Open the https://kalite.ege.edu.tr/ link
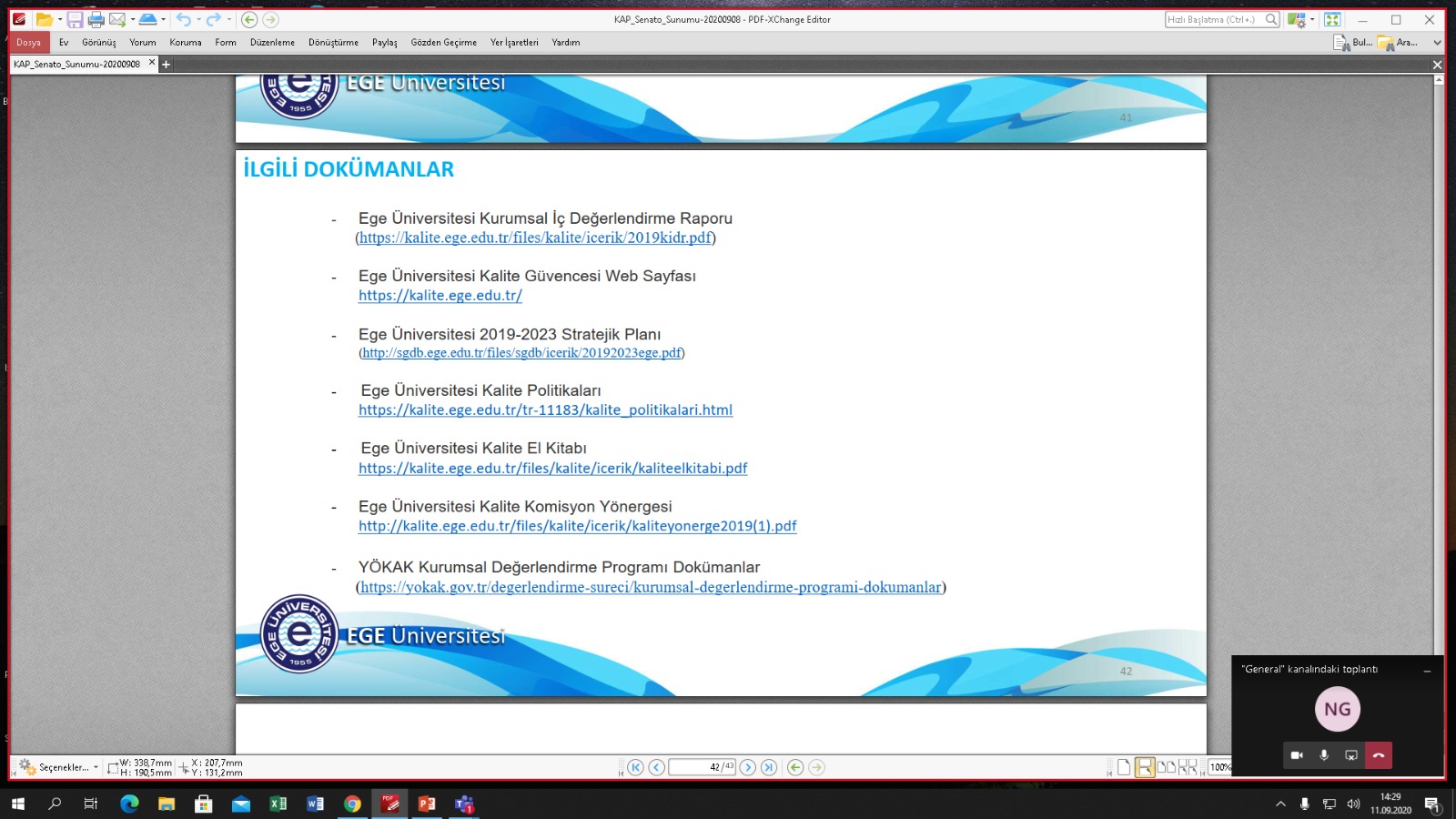 pos(440,295)
